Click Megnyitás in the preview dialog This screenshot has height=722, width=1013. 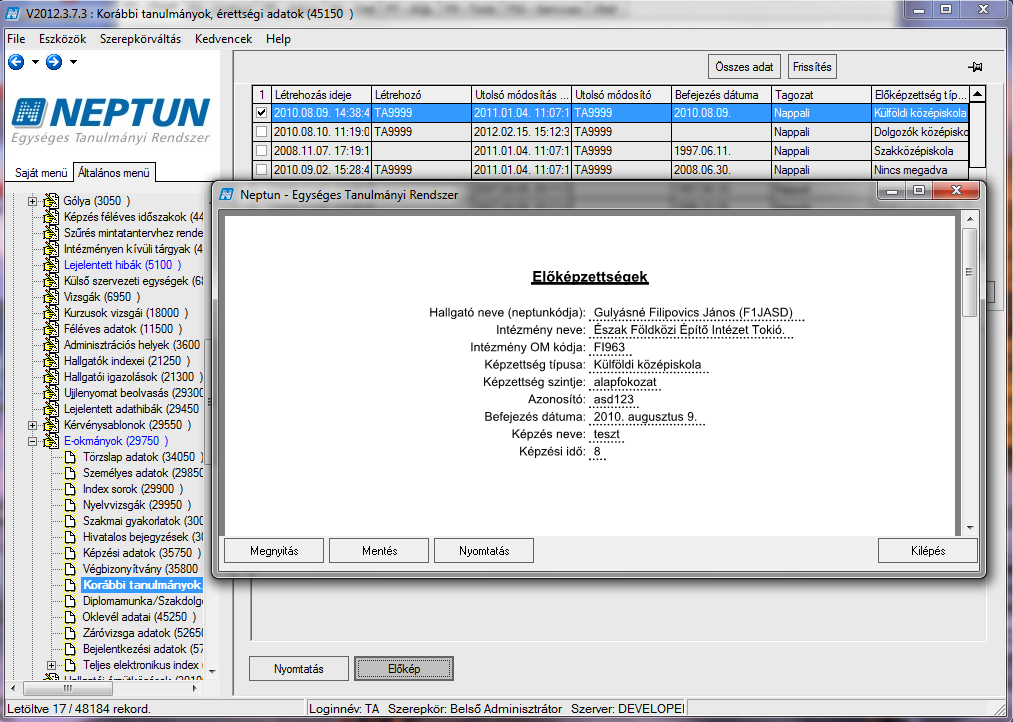click(x=274, y=551)
